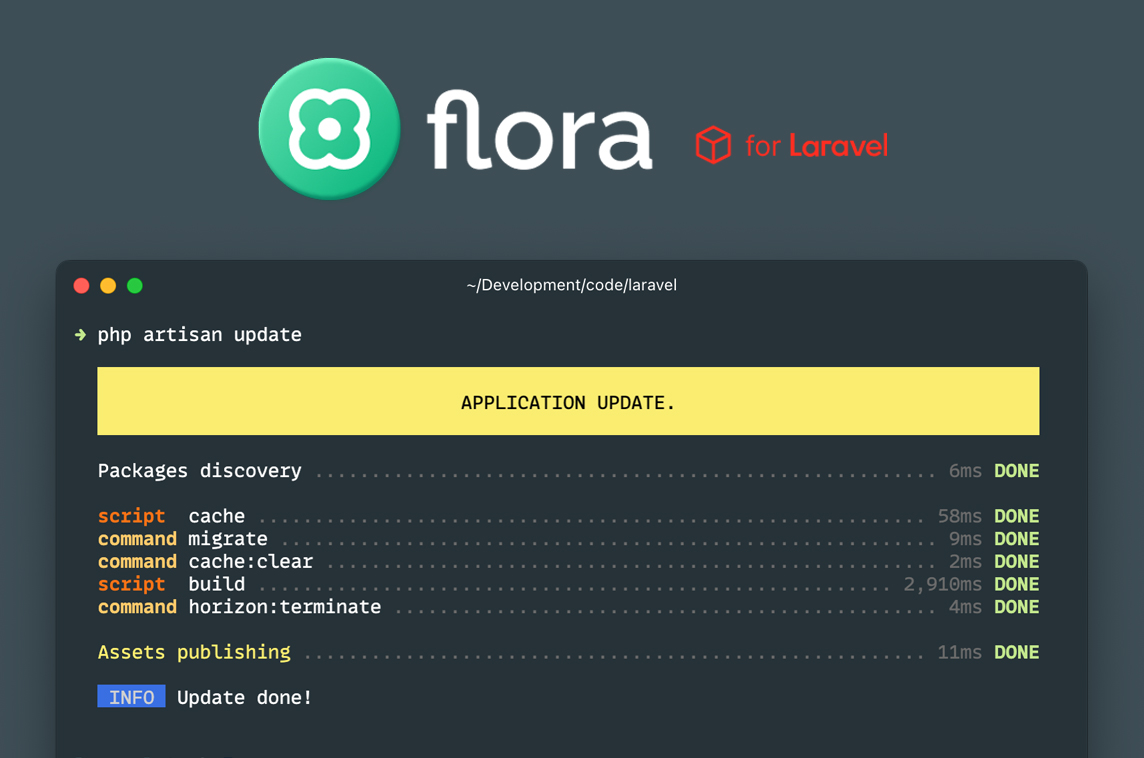
Task: Click the 'cache:clear' command label
Action: [250, 562]
